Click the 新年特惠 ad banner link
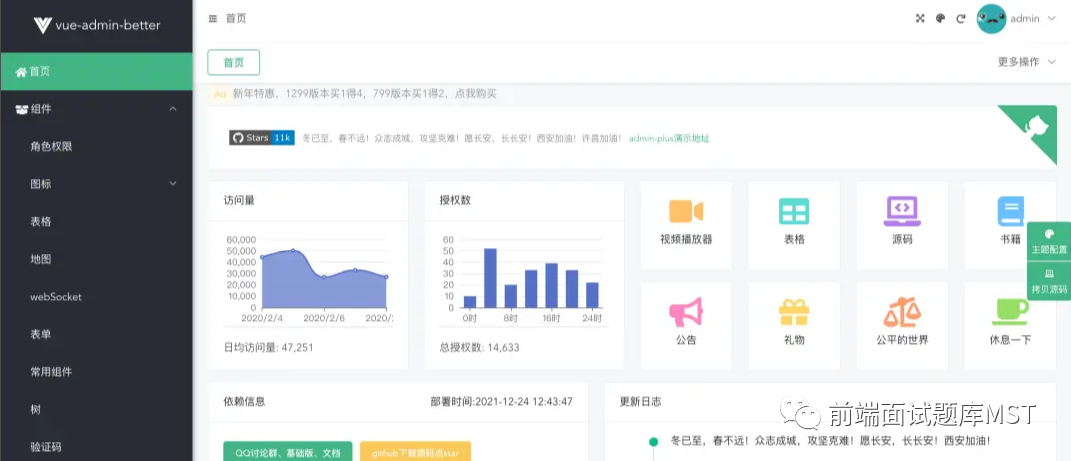The height and width of the screenshot is (461, 1071). pos(364,94)
